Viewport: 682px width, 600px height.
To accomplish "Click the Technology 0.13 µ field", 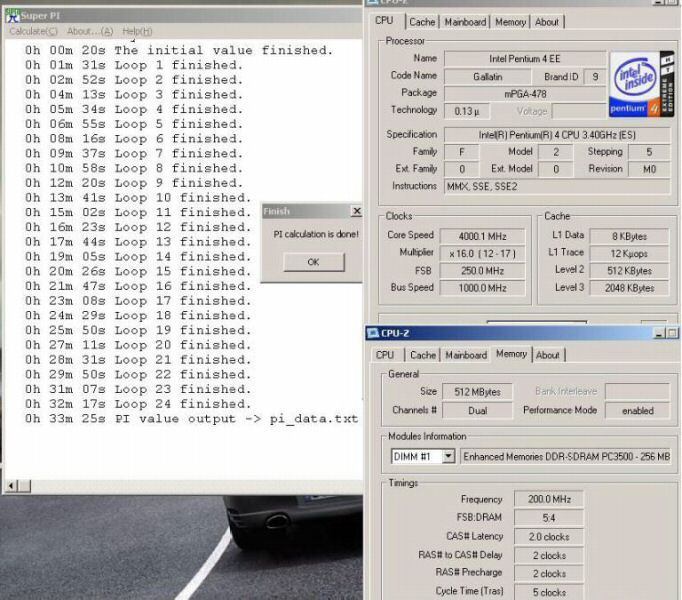I will tap(467, 111).
